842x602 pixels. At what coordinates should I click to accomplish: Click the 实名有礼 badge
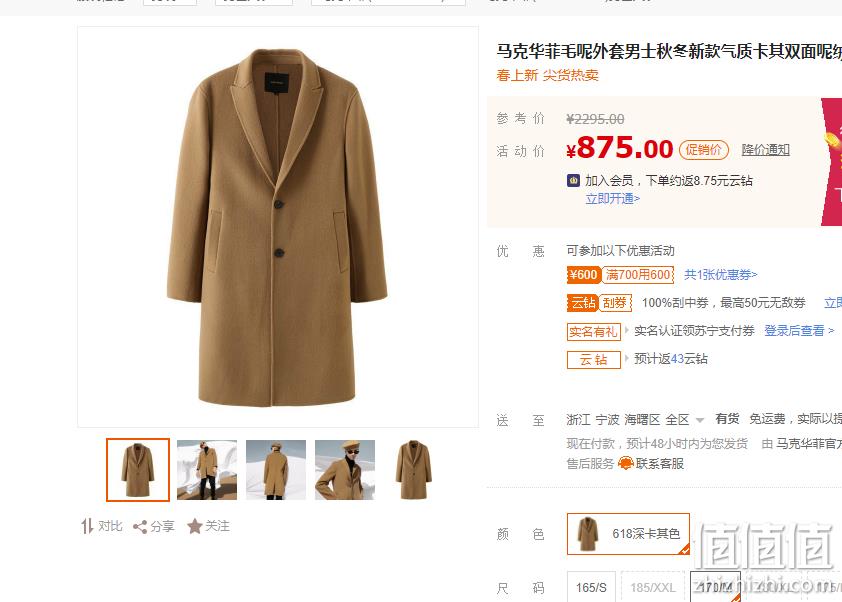pos(593,331)
